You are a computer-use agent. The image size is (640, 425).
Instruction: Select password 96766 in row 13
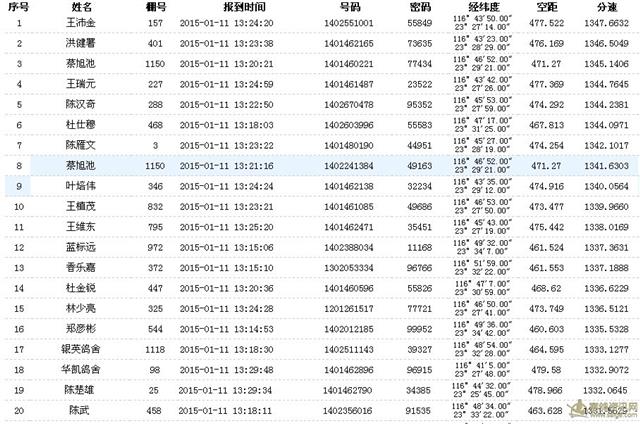419,268
